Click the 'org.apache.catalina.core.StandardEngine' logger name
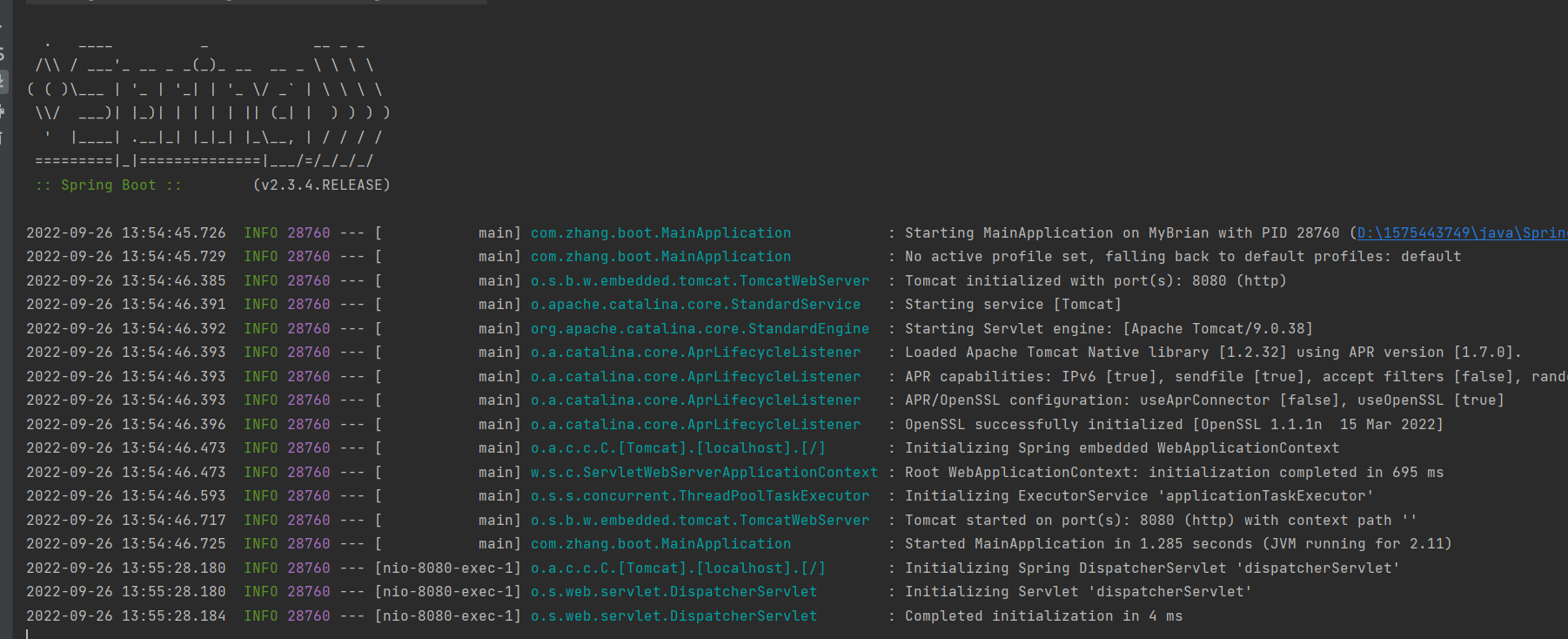The height and width of the screenshot is (639, 1568). [700, 329]
